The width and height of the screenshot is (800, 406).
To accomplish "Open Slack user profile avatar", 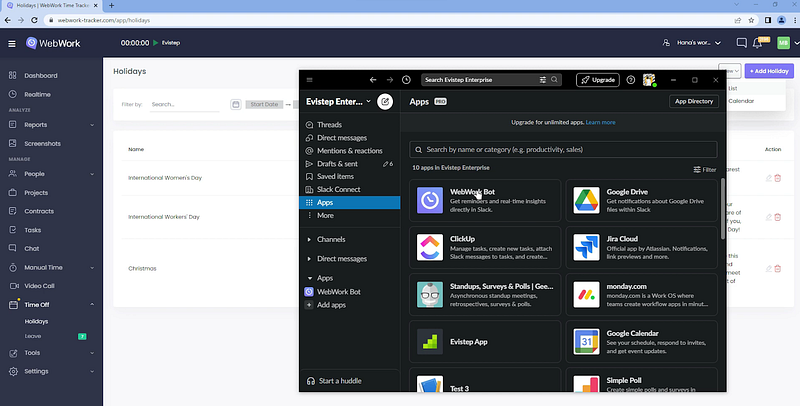I will (649, 80).
